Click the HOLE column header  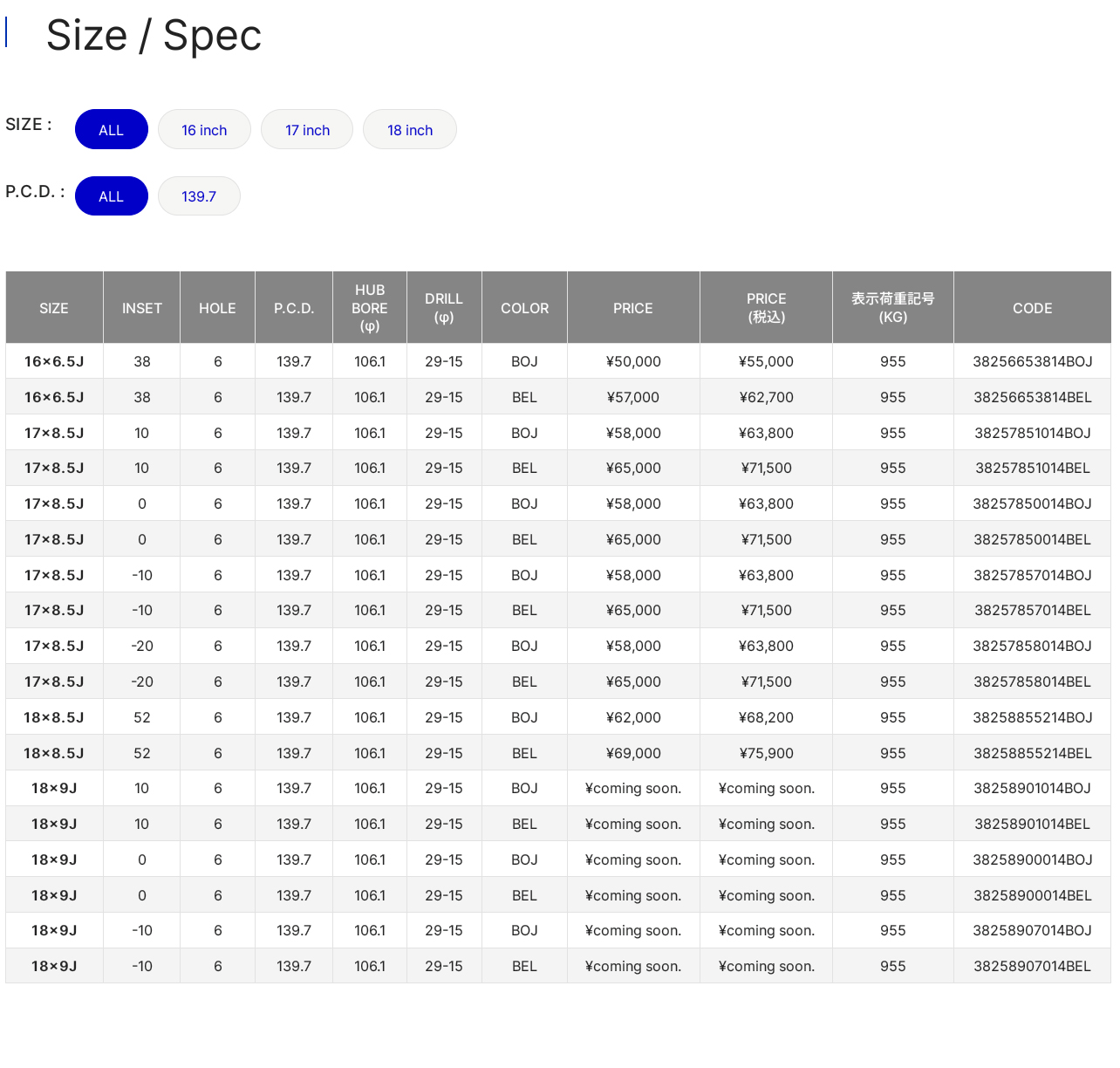point(217,308)
